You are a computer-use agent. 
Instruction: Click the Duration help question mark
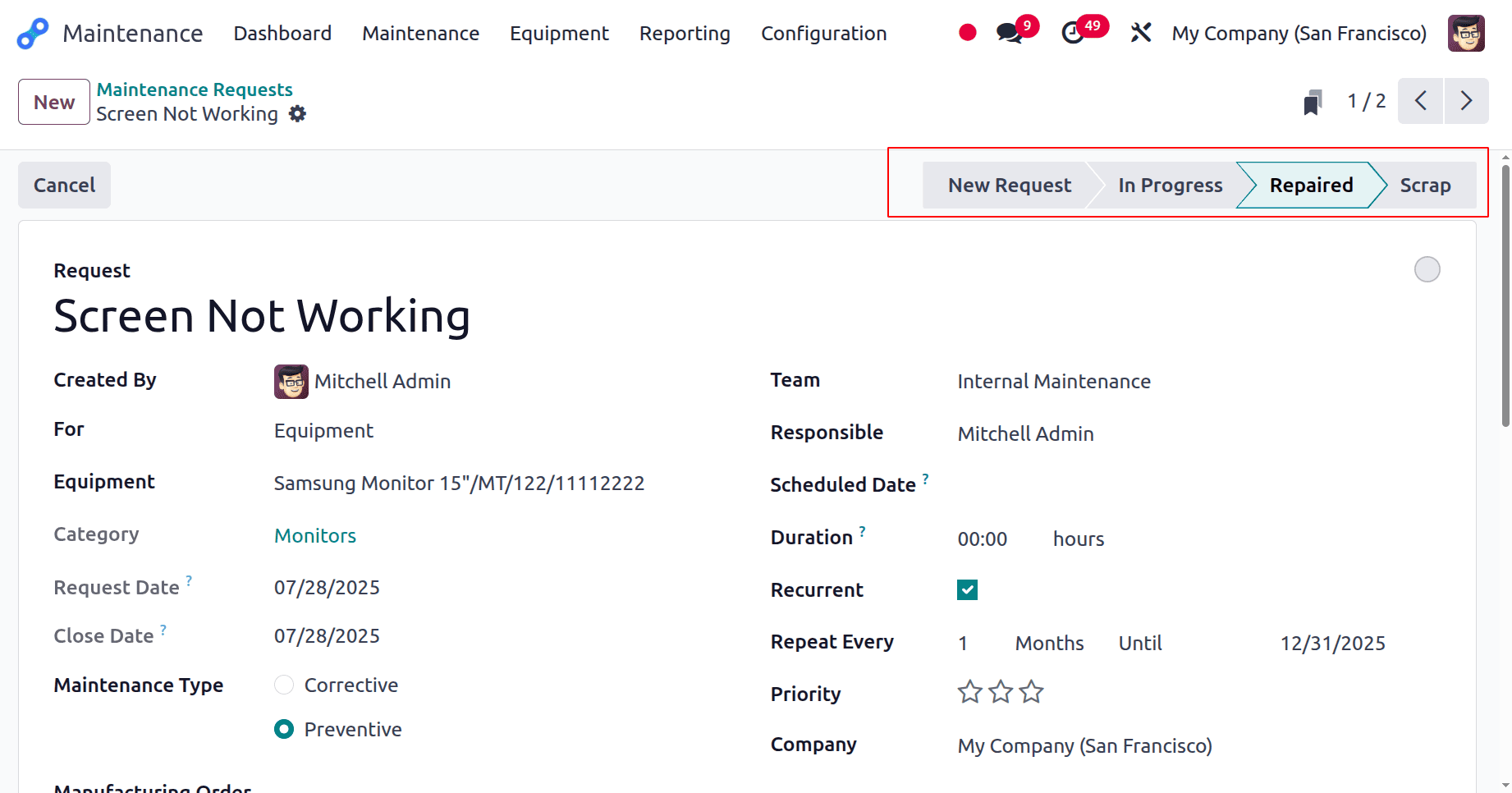coord(862,531)
